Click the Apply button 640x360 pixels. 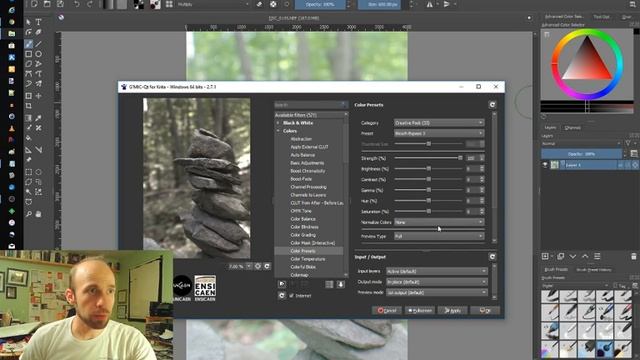coord(453,311)
